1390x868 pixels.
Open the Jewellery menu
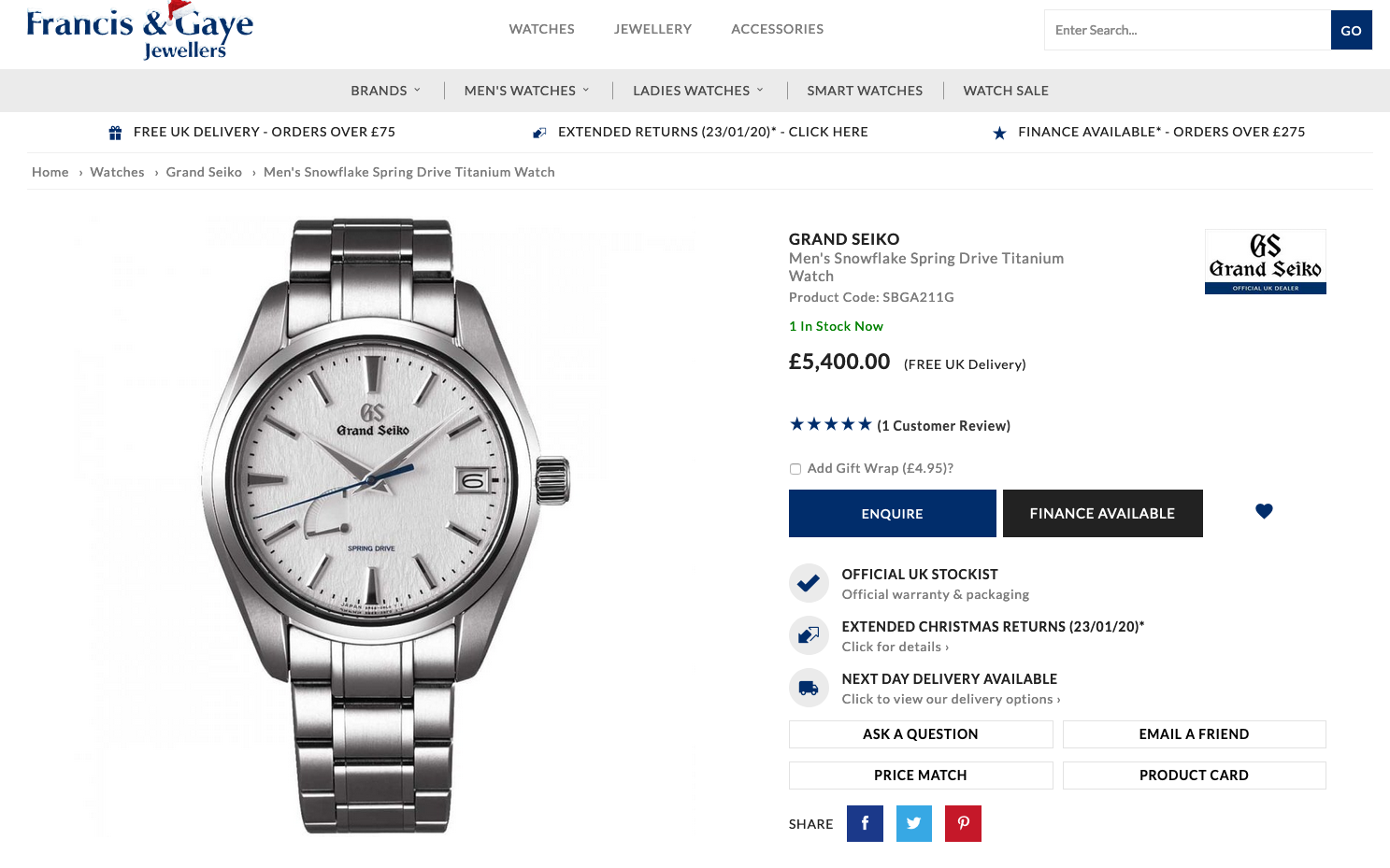652,29
